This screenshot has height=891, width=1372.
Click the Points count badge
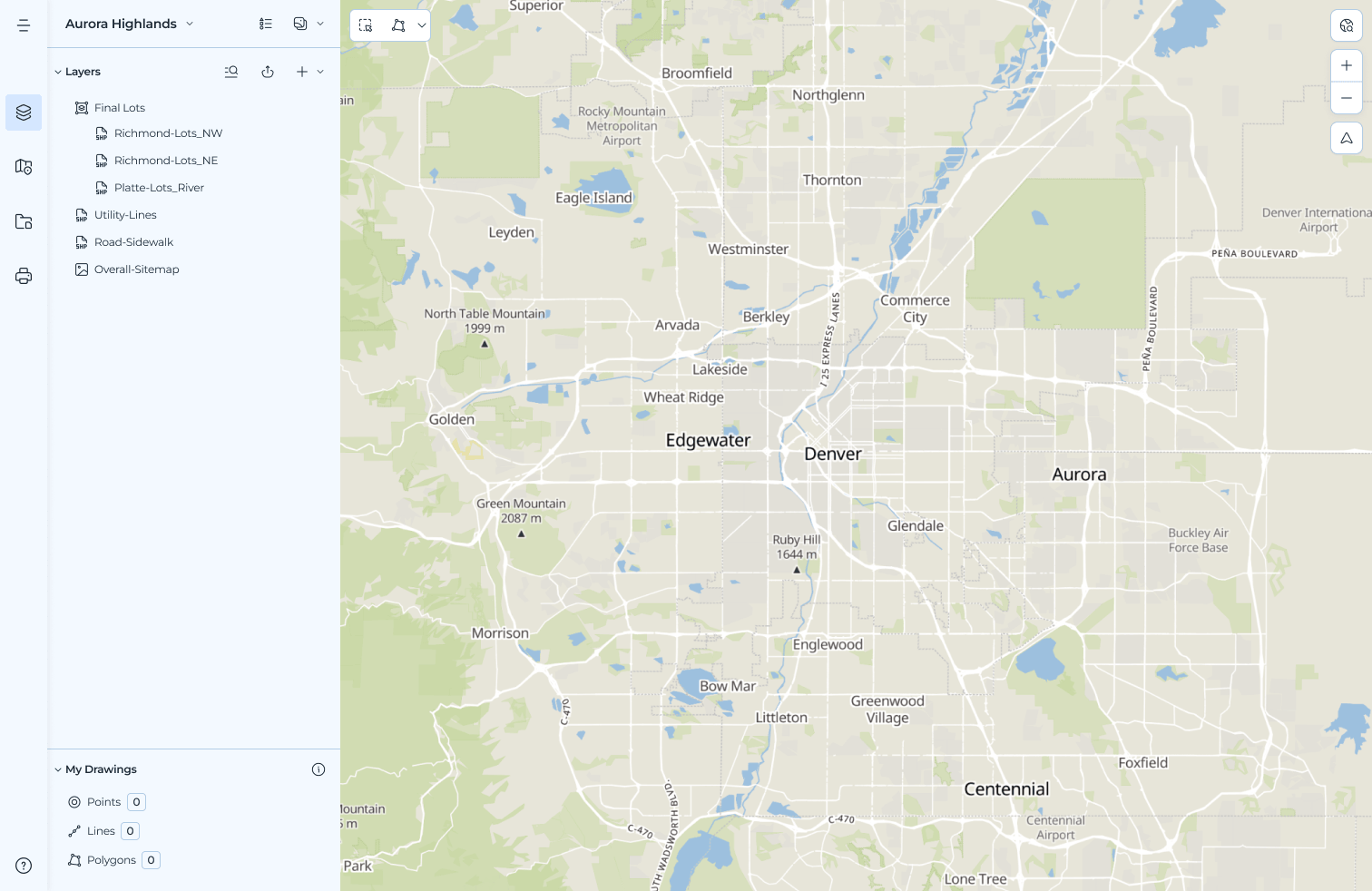[x=137, y=802]
